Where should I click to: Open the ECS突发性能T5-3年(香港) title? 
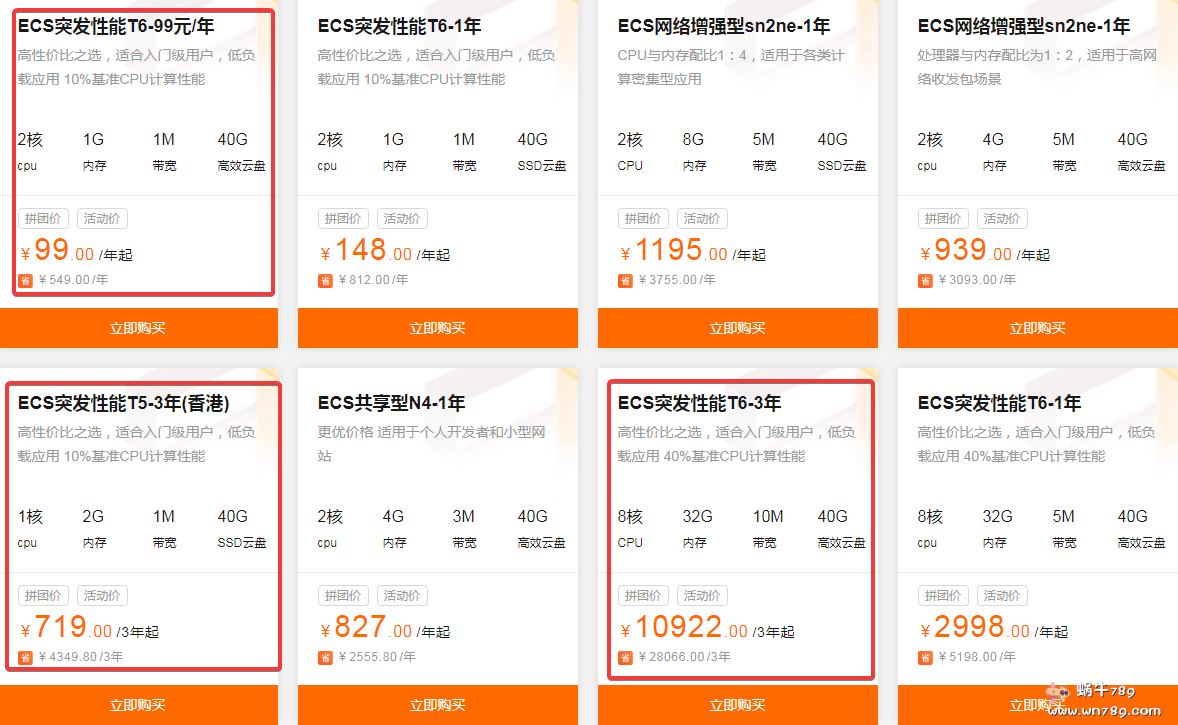pyautogui.click(x=124, y=403)
